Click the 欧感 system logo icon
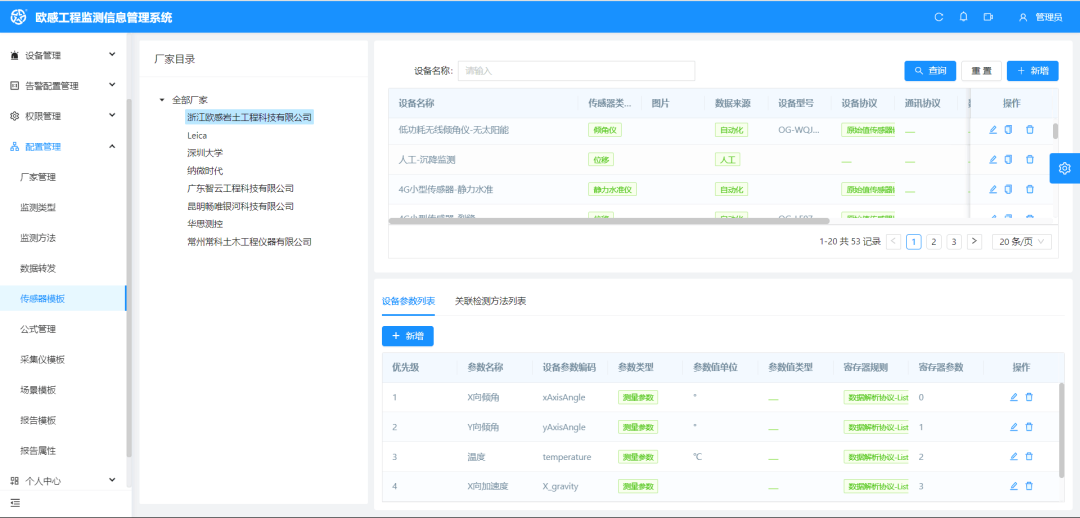The height and width of the screenshot is (518, 1080). [x=19, y=17]
